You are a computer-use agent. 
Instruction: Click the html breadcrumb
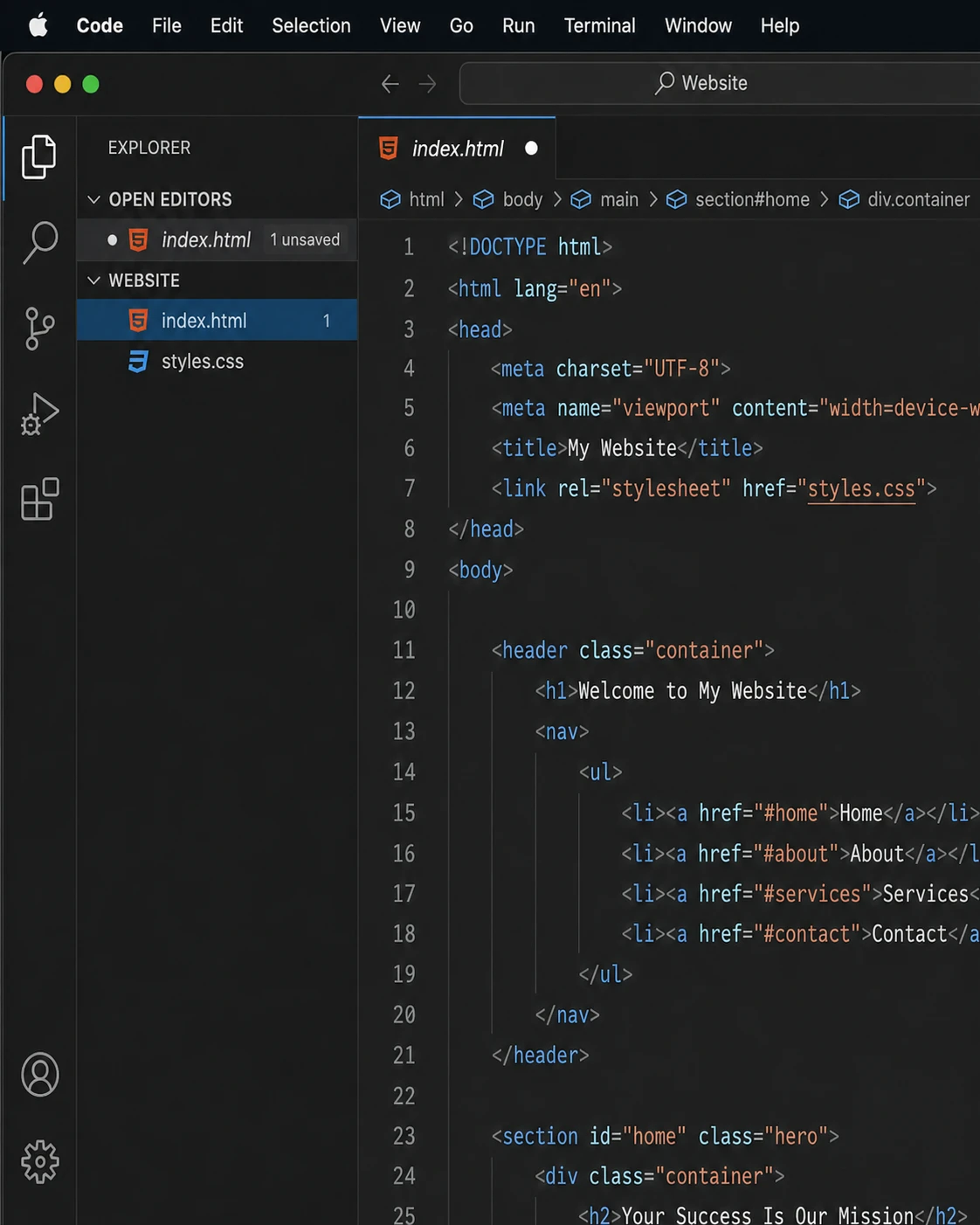(426, 199)
